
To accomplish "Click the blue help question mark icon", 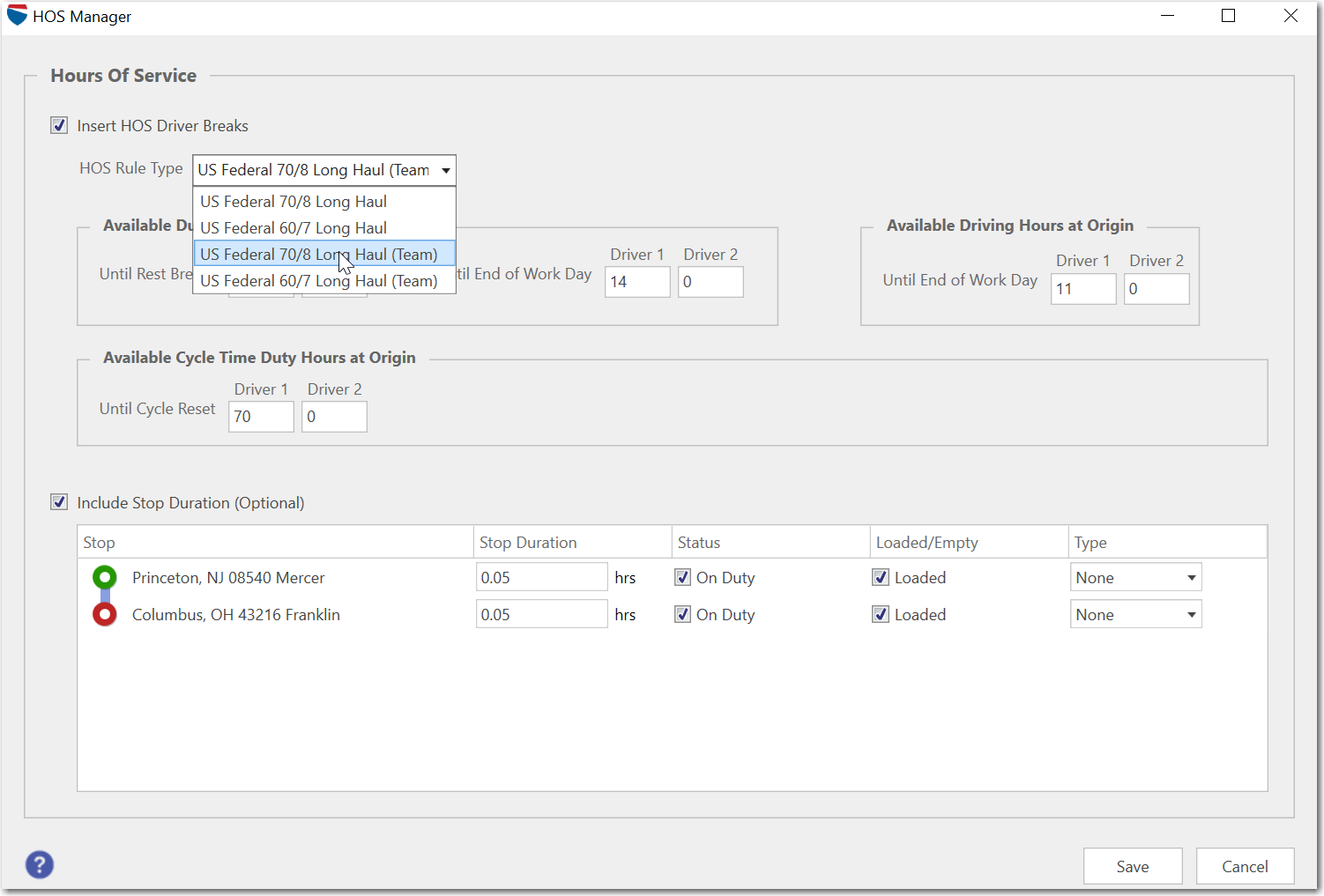I will pos(40,864).
